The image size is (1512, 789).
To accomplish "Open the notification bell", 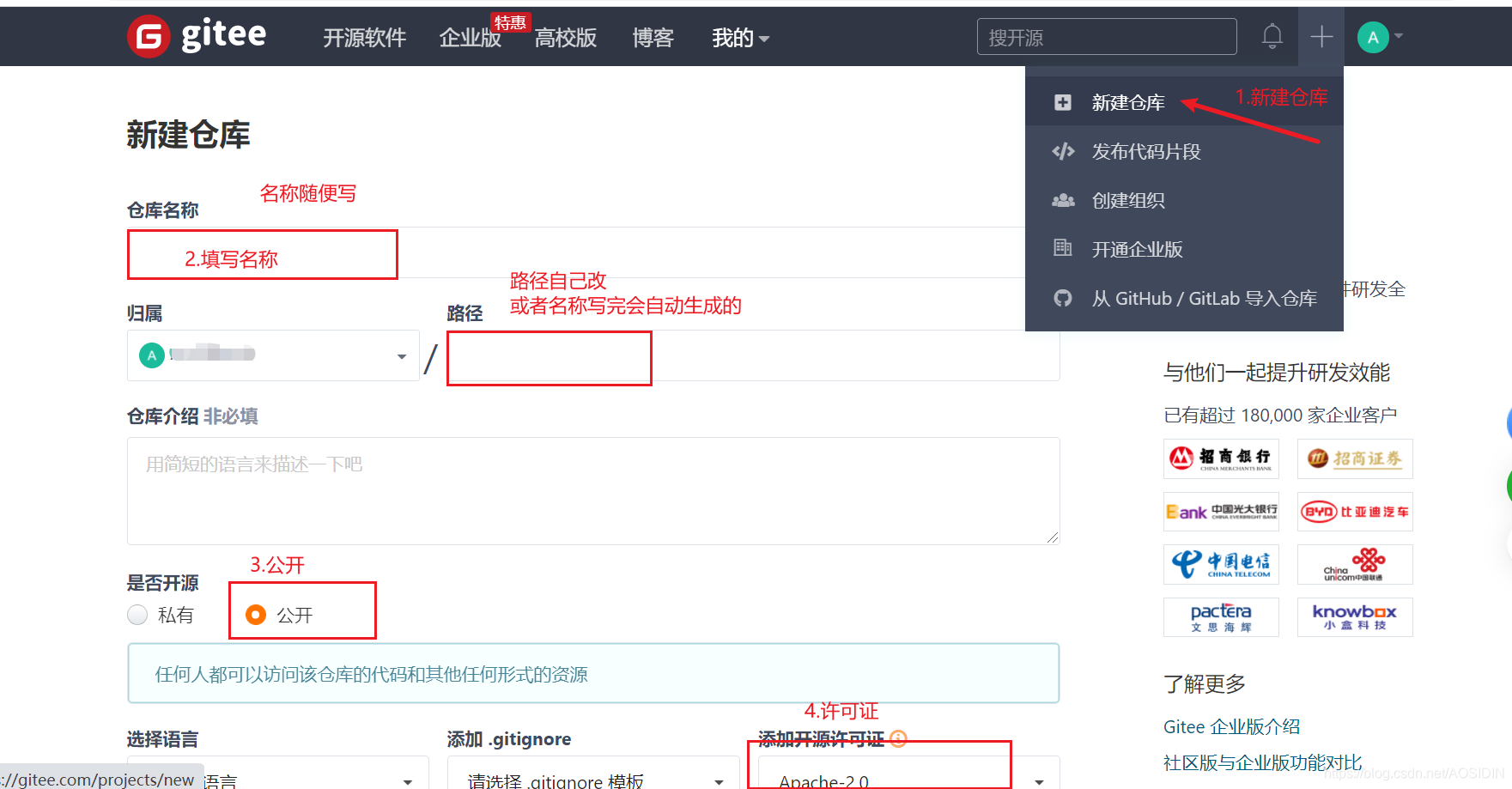I will [1272, 36].
